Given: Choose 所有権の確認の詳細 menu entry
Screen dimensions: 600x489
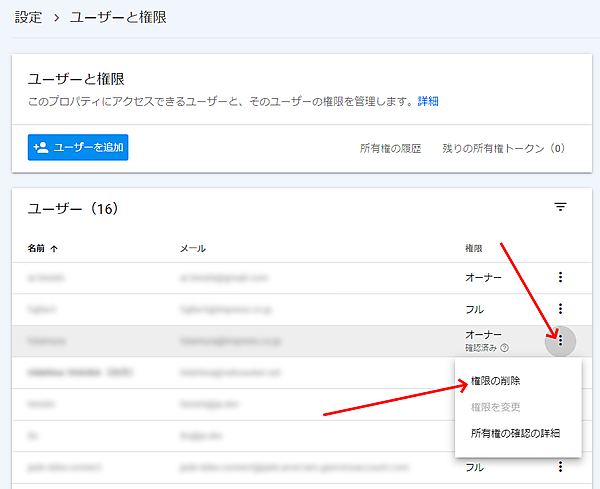Looking at the screenshot, I should 514,433.
